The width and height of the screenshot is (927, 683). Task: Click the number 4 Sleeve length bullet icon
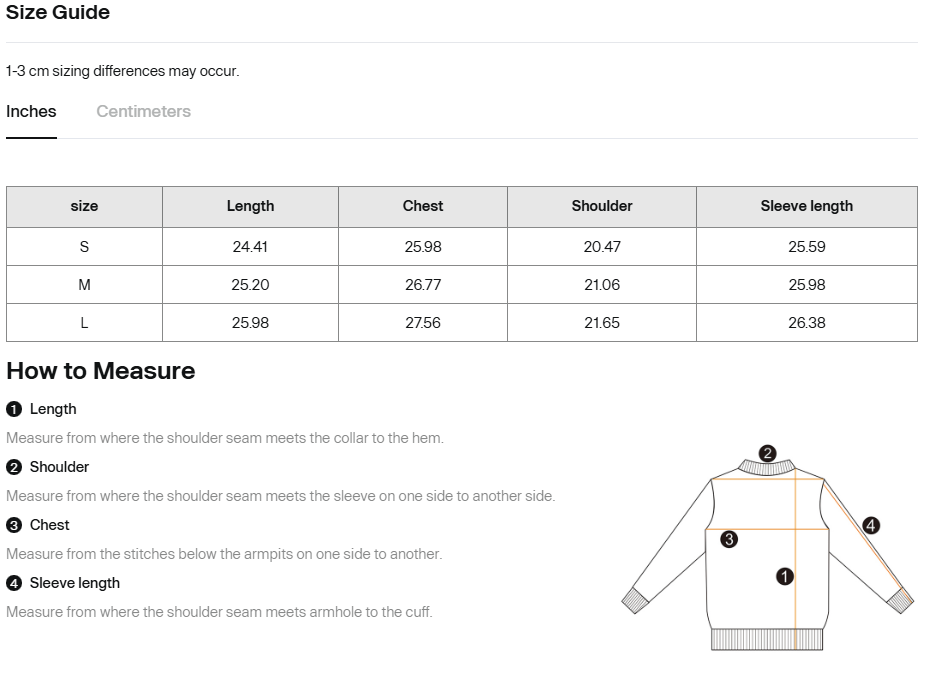pos(14,583)
